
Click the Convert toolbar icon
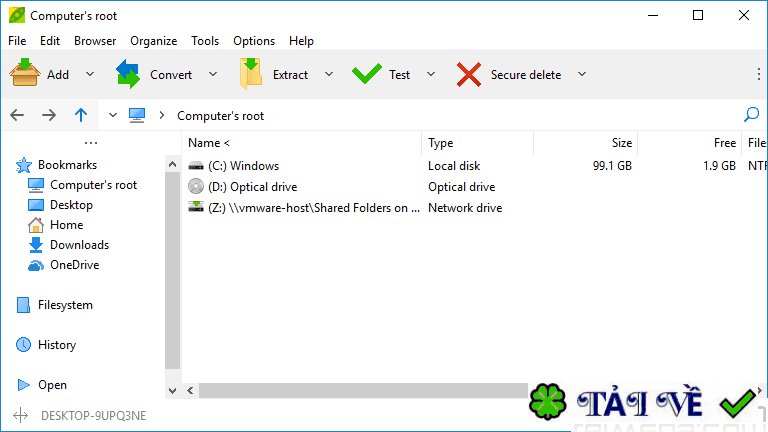click(128, 74)
